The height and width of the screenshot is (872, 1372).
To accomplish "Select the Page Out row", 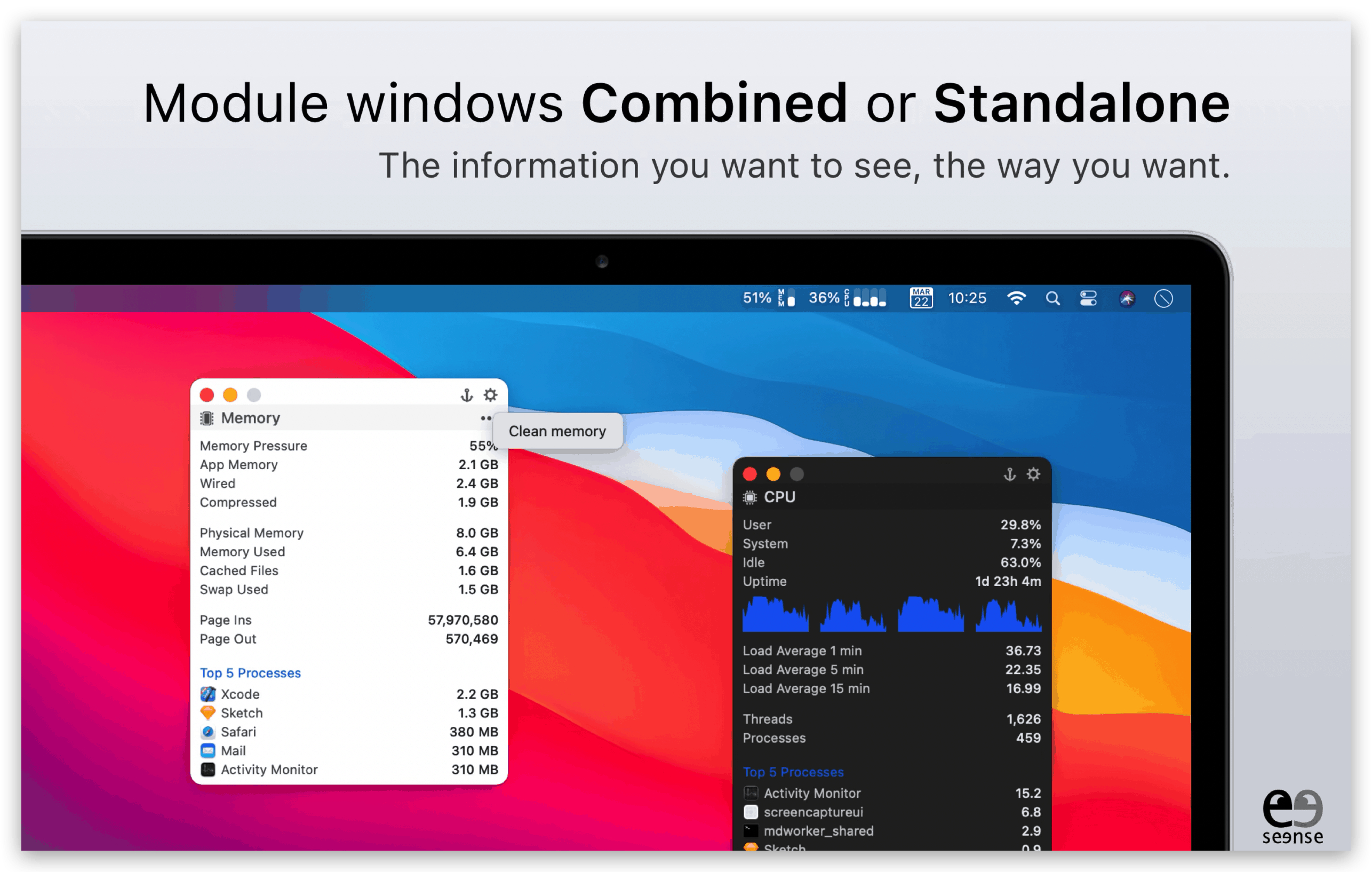I will (x=349, y=639).
